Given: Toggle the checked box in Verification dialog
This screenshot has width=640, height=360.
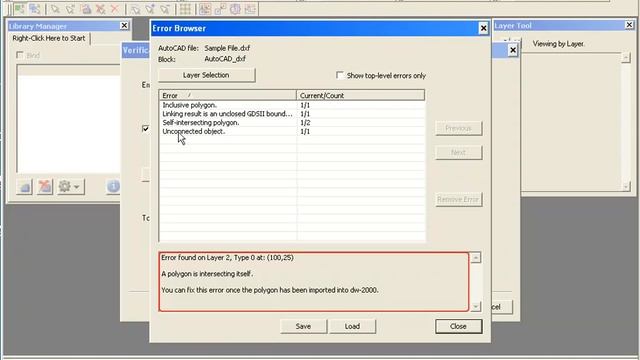Looking at the screenshot, I should [x=146, y=129].
